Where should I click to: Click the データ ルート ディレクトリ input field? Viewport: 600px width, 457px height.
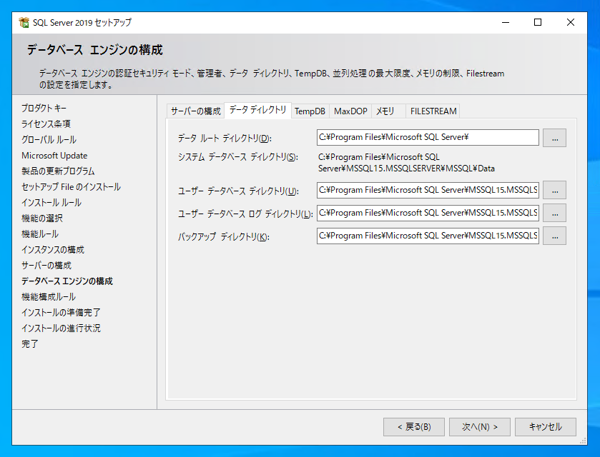[x=428, y=137]
